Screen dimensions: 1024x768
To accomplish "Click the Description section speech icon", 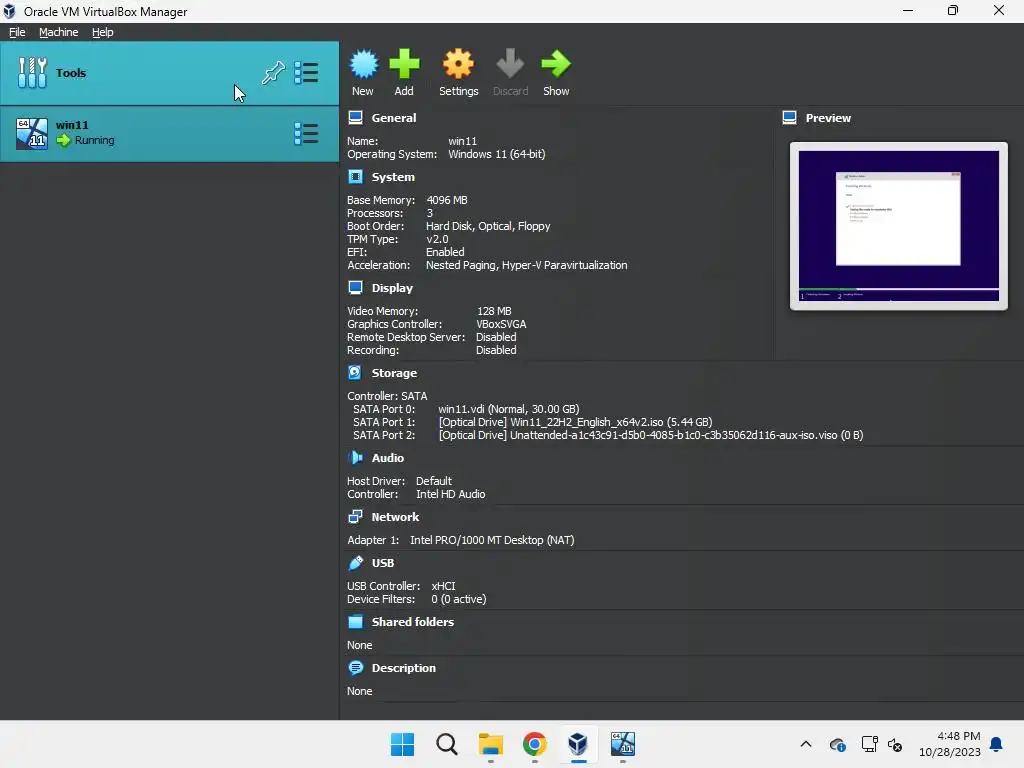I will coord(355,667).
